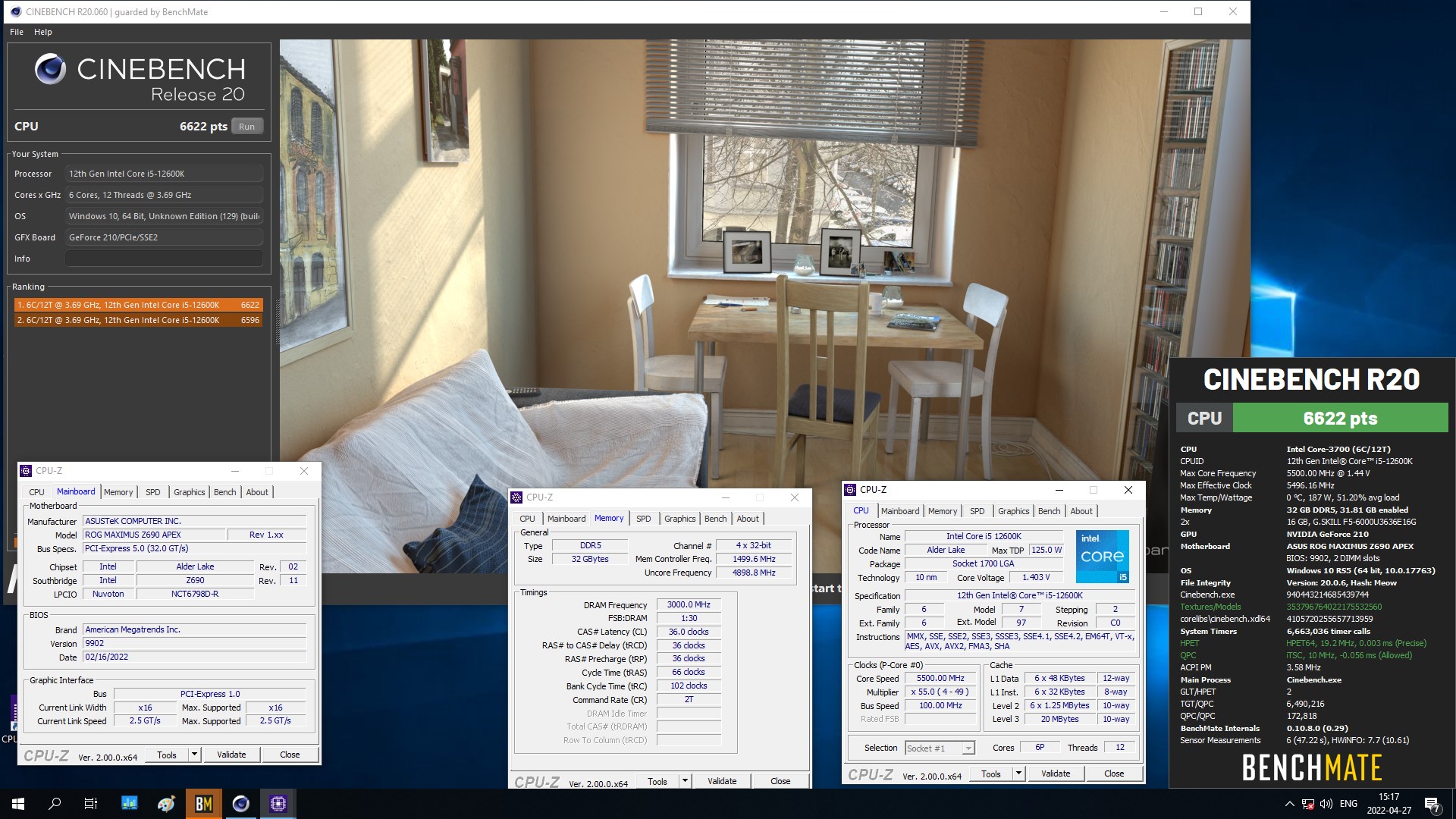Click Validate in the Mainboard CPU-Z window
This screenshot has height=819, width=1456.
click(x=231, y=755)
